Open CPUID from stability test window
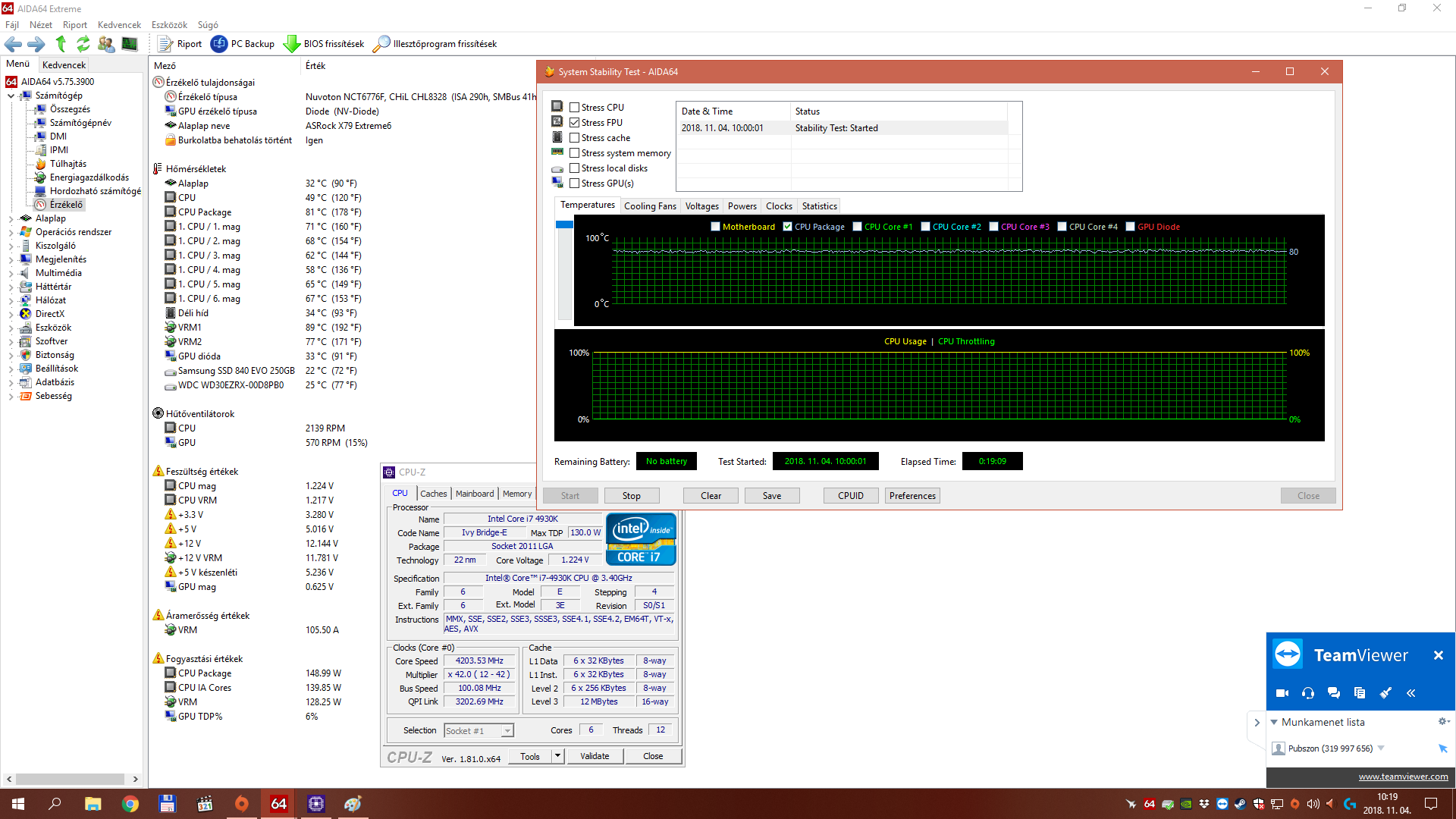Screen dimensions: 1456x819 (x=851, y=496)
